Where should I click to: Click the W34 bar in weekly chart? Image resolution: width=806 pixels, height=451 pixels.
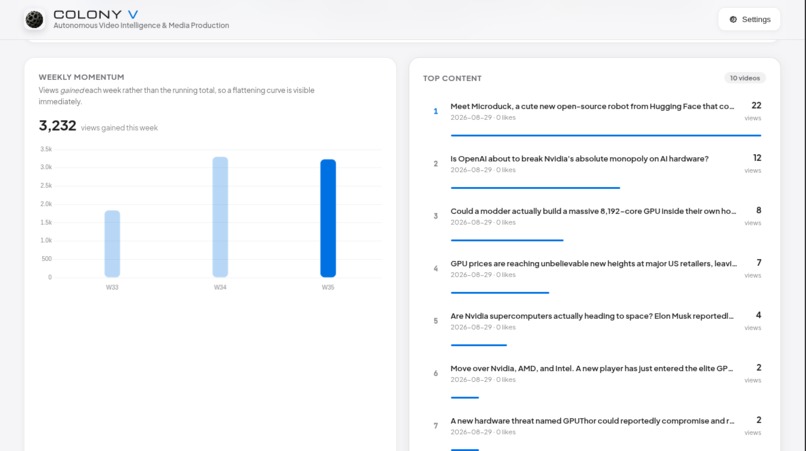tap(220, 217)
